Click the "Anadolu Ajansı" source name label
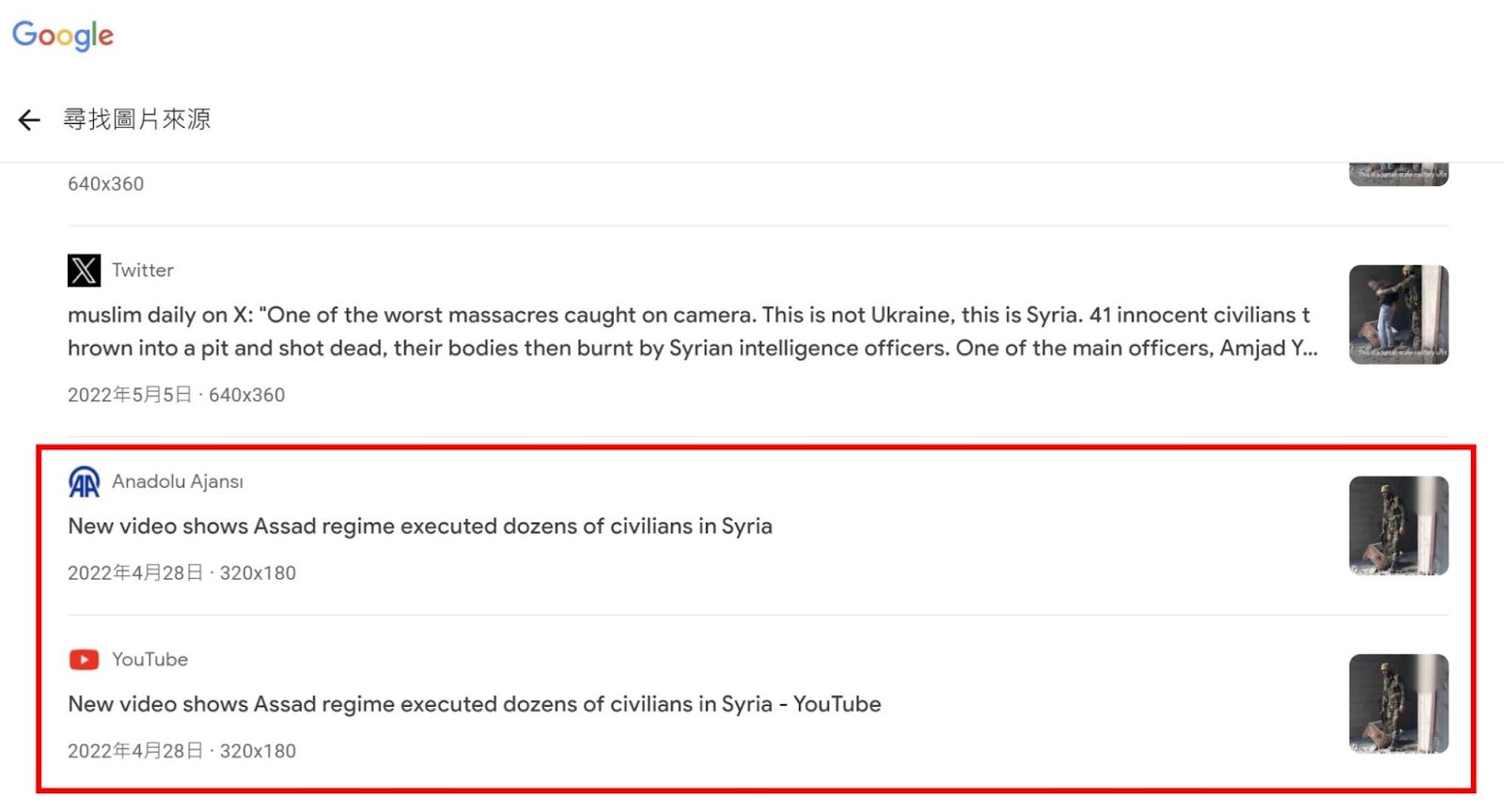This screenshot has width=1504, height=812. (178, 482)
